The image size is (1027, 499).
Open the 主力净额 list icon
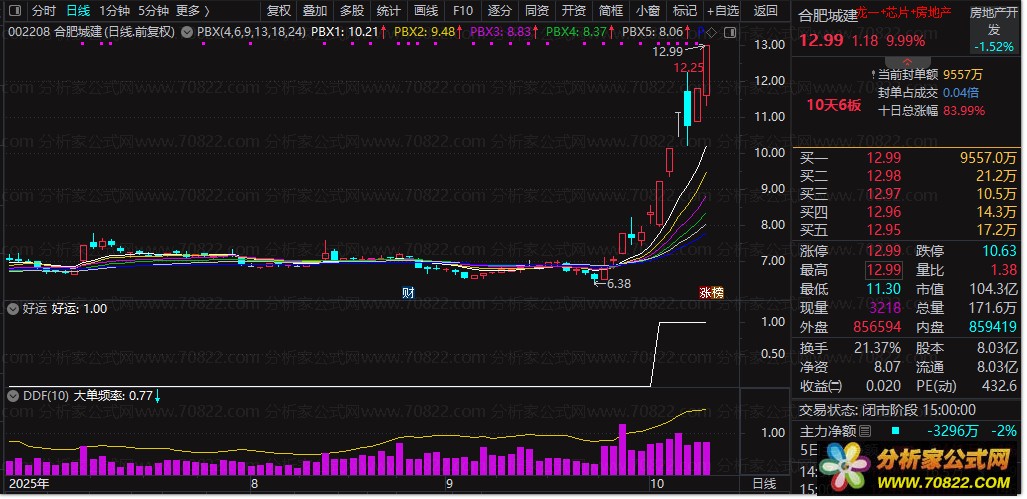[x=865, y=431]
